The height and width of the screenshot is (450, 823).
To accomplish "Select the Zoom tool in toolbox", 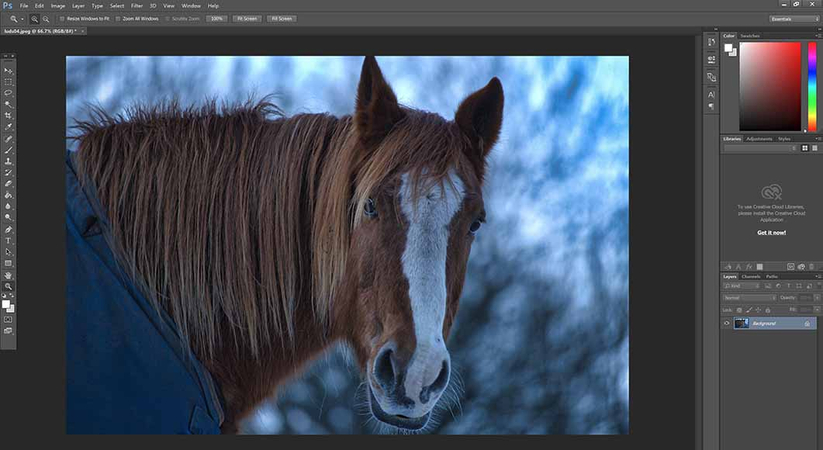I will 8,287.
